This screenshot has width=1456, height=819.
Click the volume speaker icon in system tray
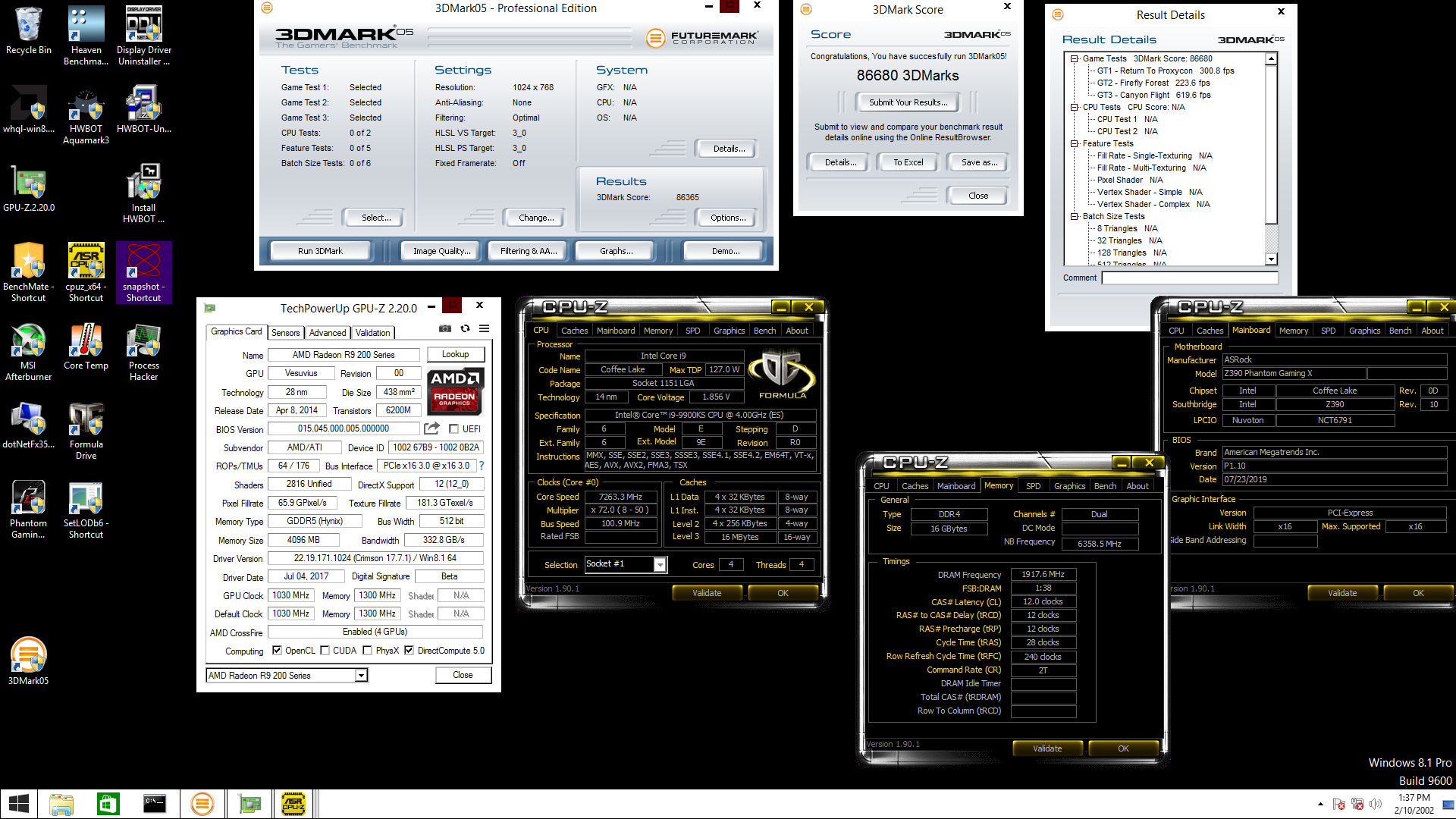1376,804
